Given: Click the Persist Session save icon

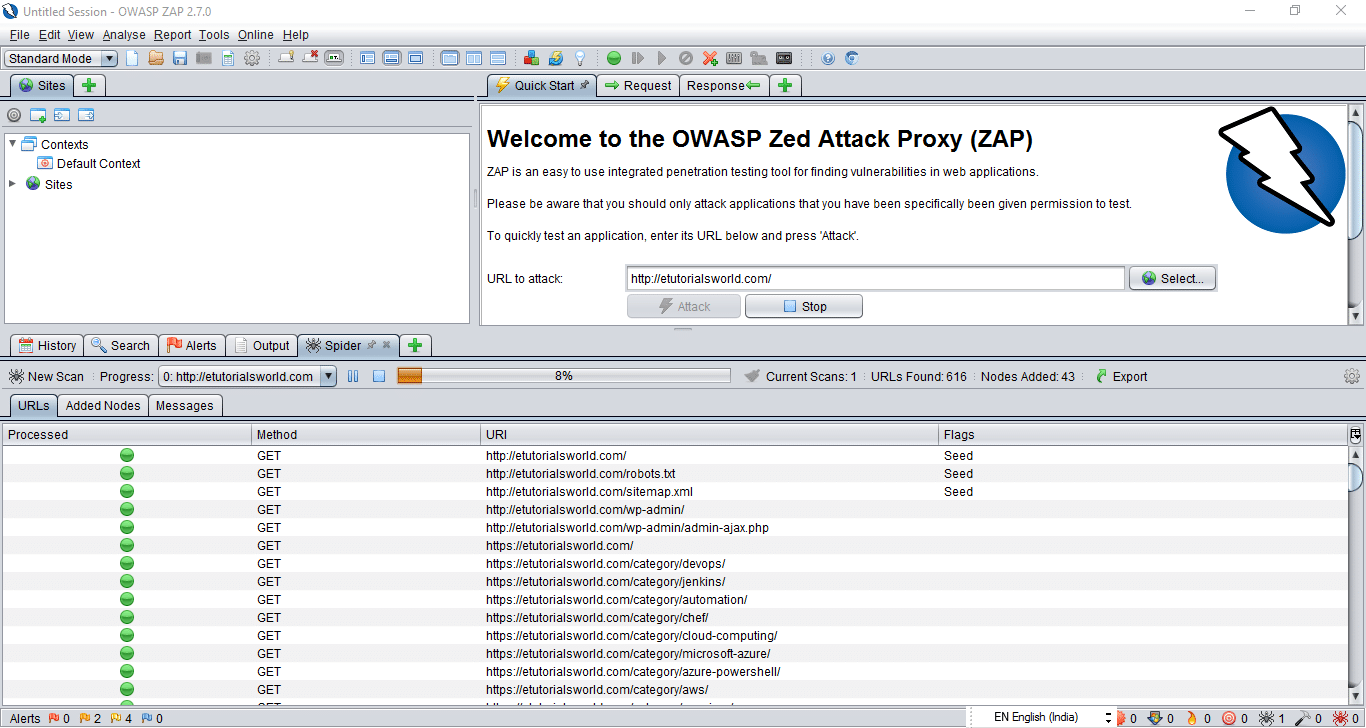Looking at the screenshot, I should pos(180,58).
